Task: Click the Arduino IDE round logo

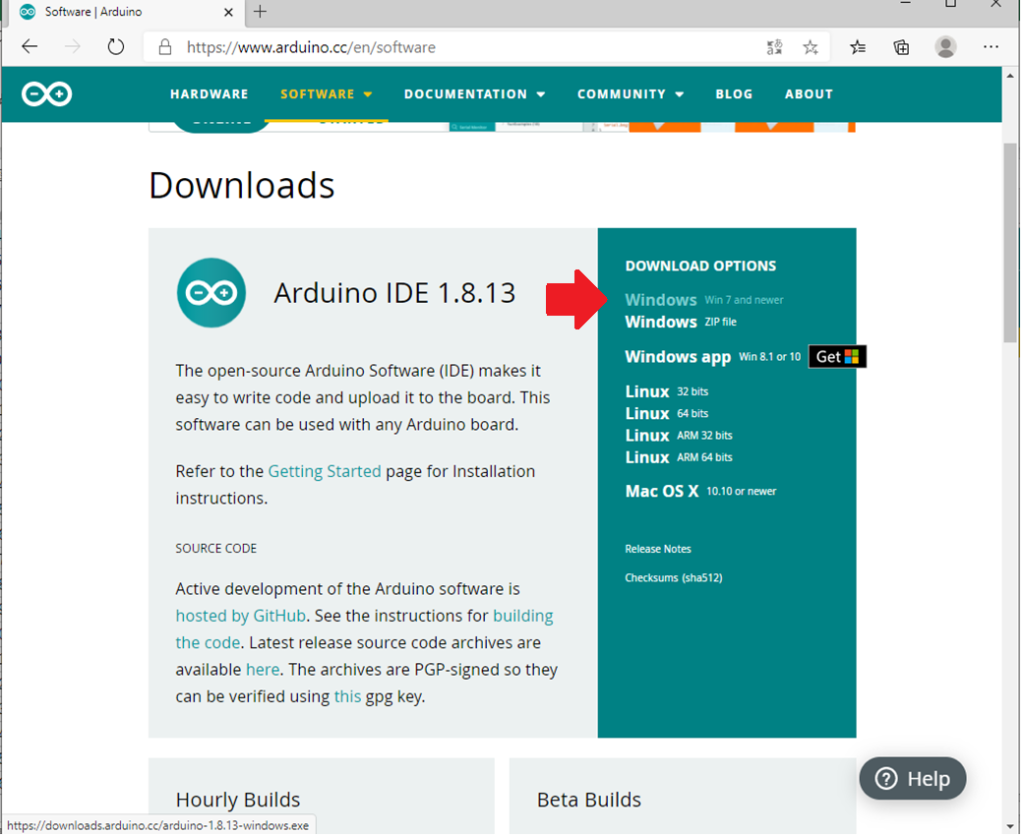Action: 211,293
